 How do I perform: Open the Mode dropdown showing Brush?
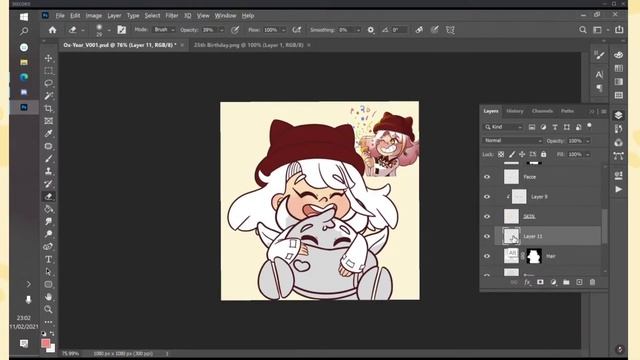tap(164, 30)
